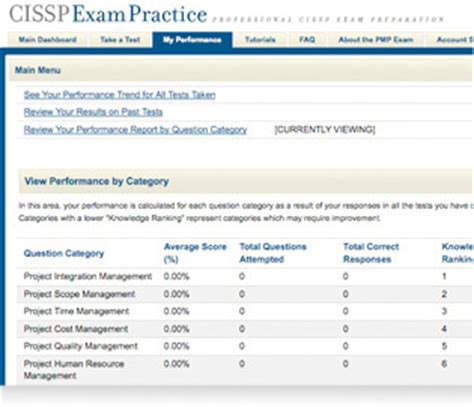Click the Average Score (%) column header
474x407 pixels.
pos(195,253)
